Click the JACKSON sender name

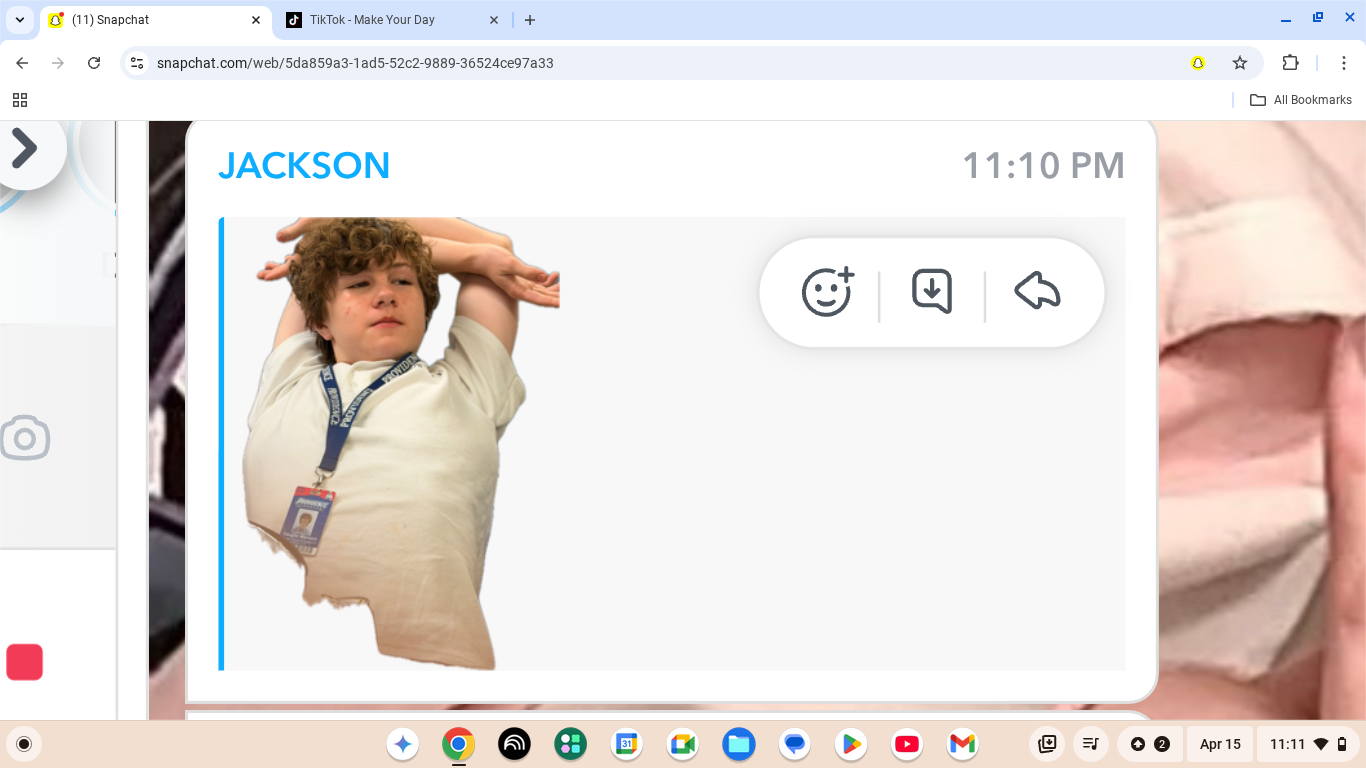click(x=304, y=166)
